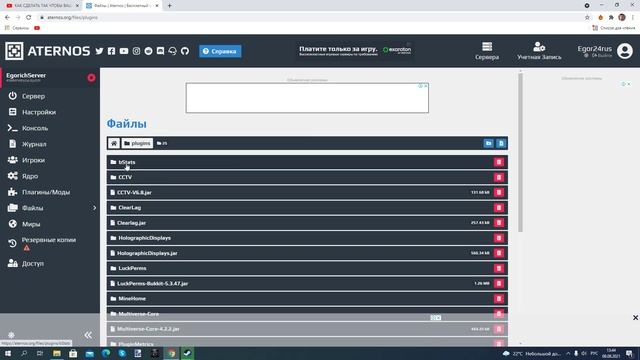Viewport: 640px width, 360px height.
Task: Open the ClearLag folder
Action: [129, 207]
